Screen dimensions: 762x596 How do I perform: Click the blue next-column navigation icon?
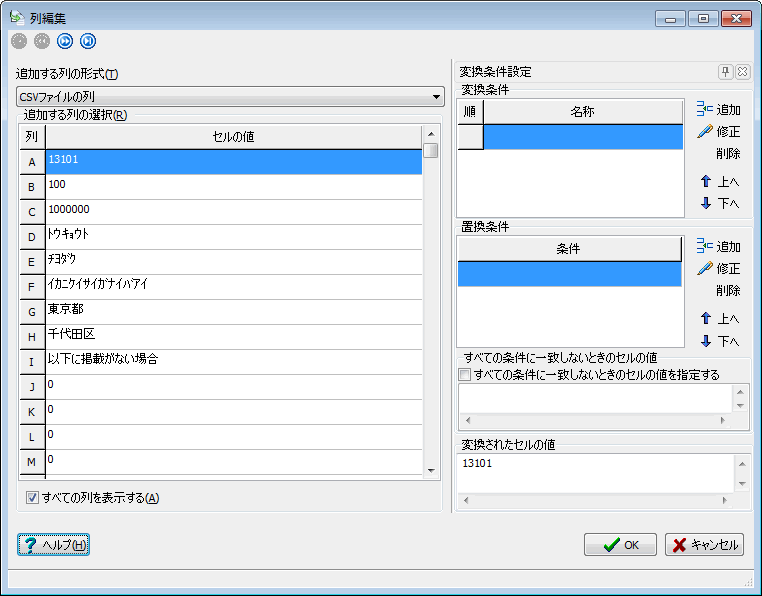tap(65, 41)
